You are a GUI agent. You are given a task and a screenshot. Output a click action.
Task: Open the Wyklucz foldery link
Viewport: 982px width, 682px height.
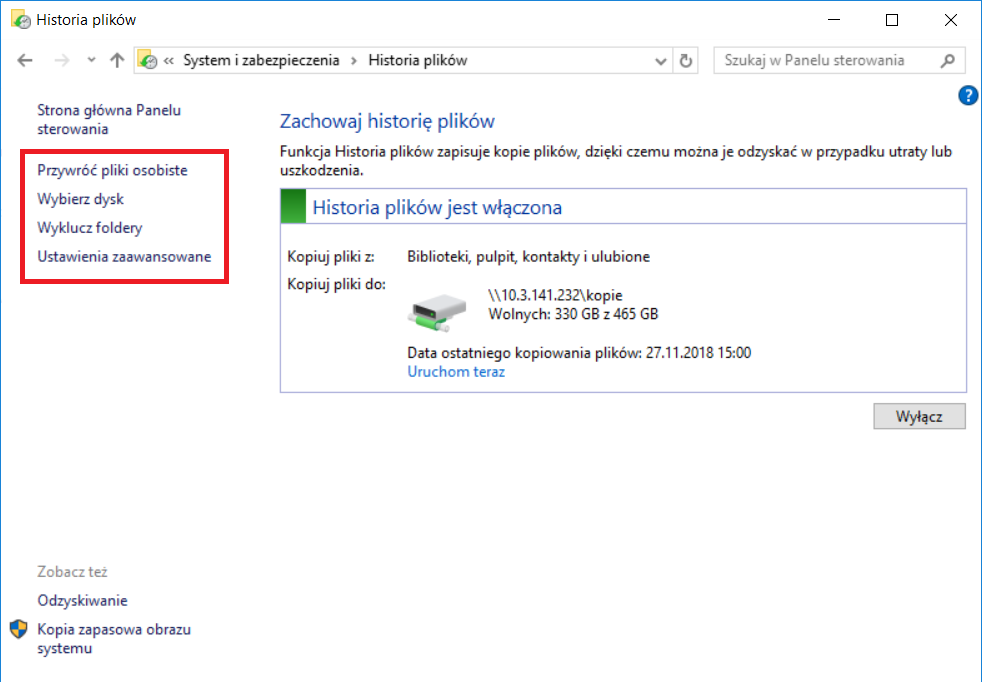pos(90,228)
